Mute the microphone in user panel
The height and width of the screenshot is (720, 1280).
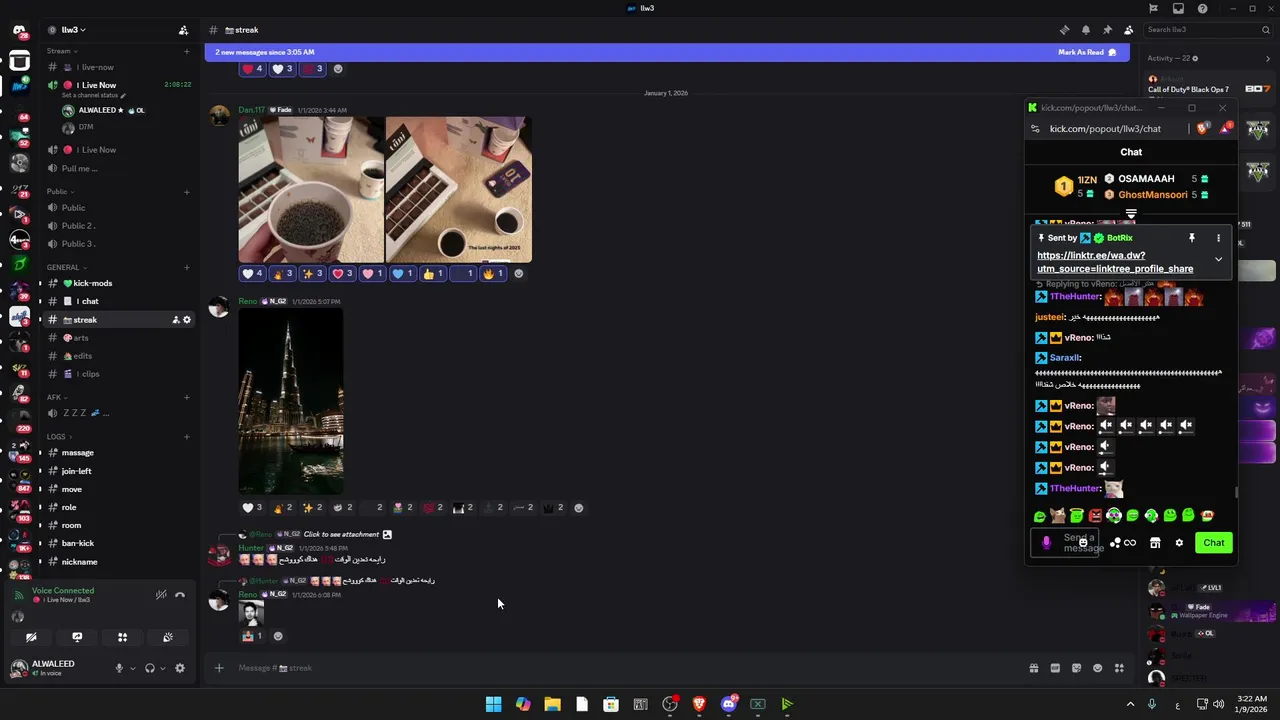[x=119, y=668]
